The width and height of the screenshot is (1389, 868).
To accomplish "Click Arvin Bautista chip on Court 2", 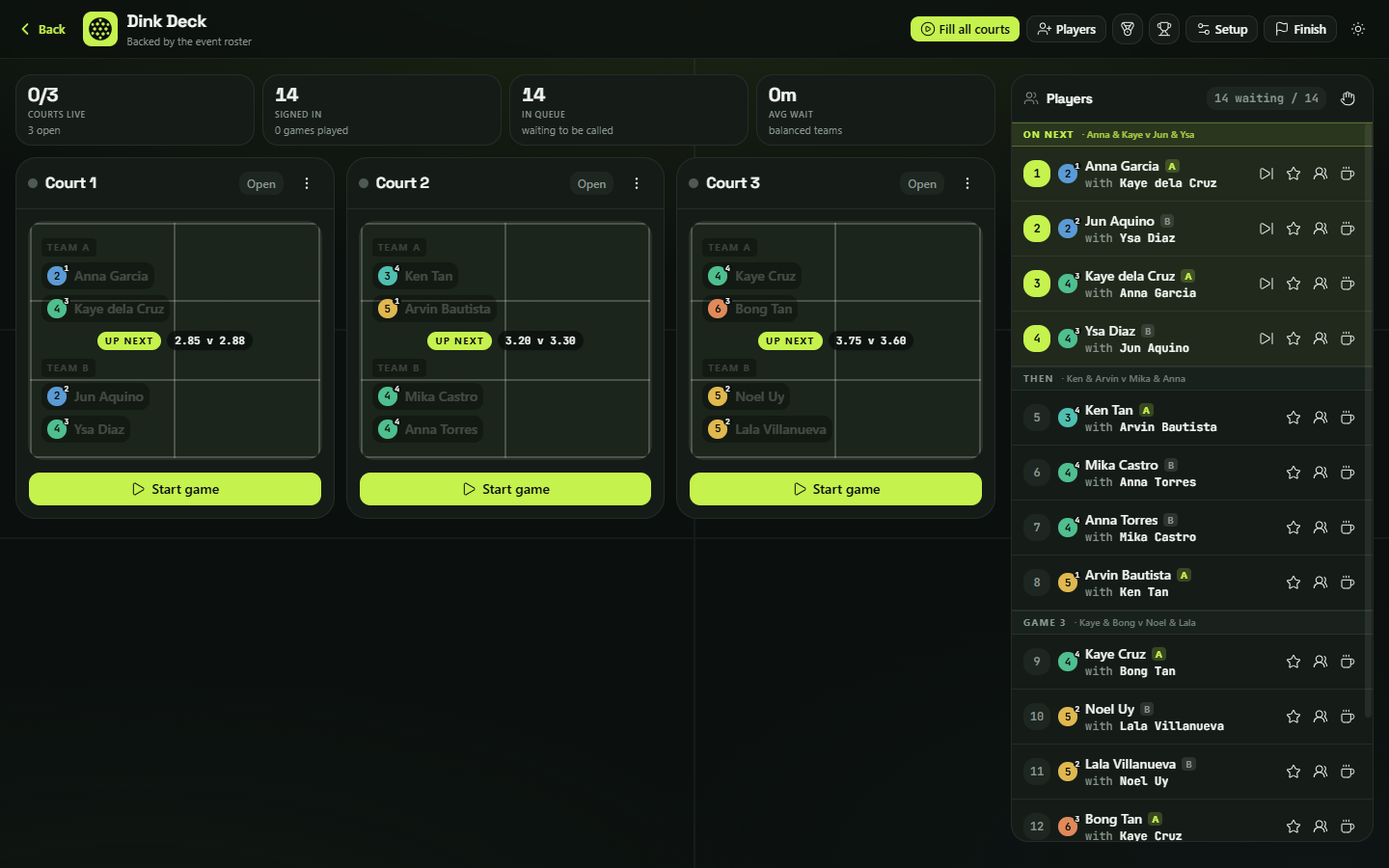I will click(x=435, y=309).
